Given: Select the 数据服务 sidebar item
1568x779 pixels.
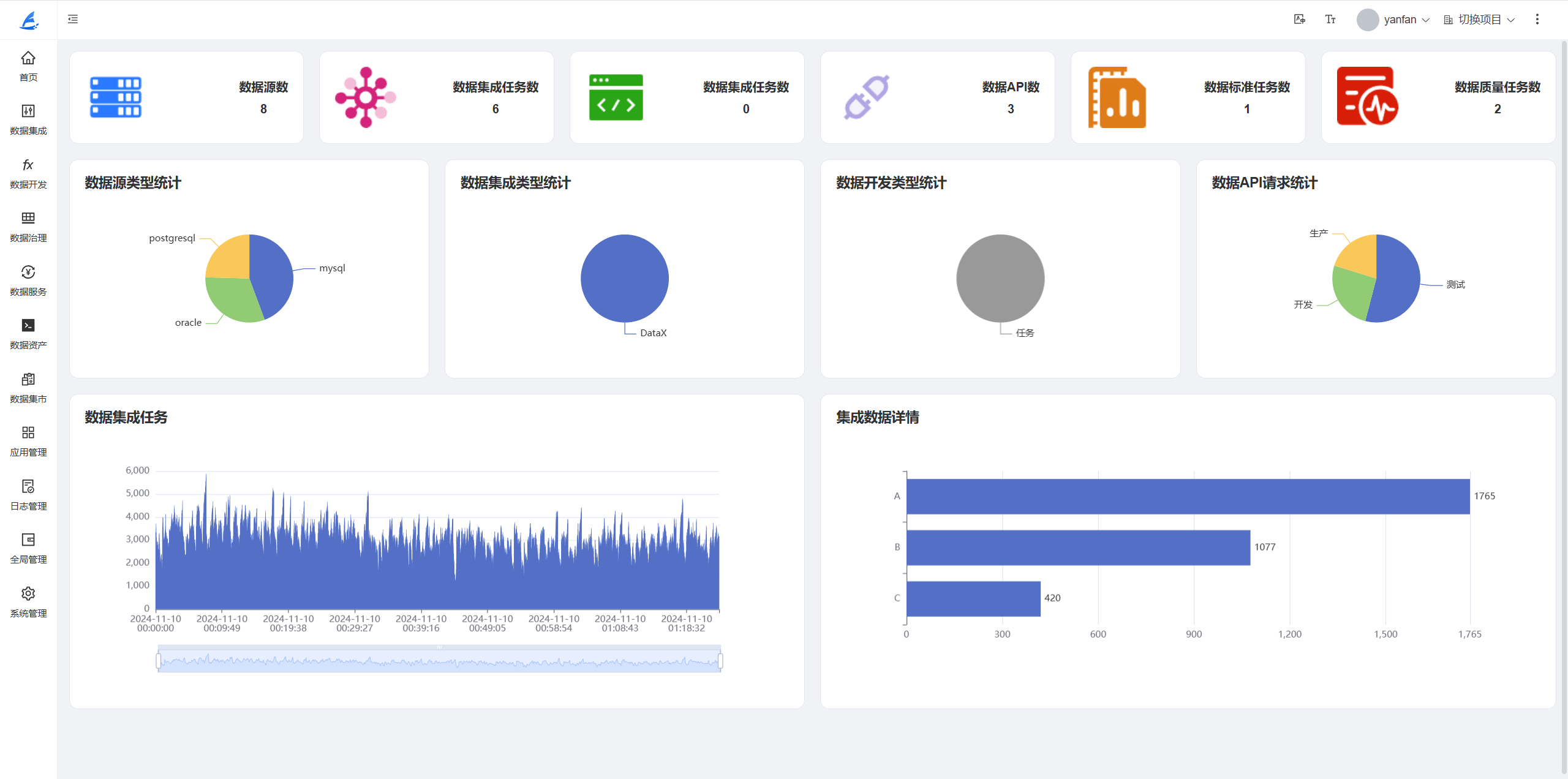Looking at the screenshot, I should pyautogui.click(x=28, y=280).
